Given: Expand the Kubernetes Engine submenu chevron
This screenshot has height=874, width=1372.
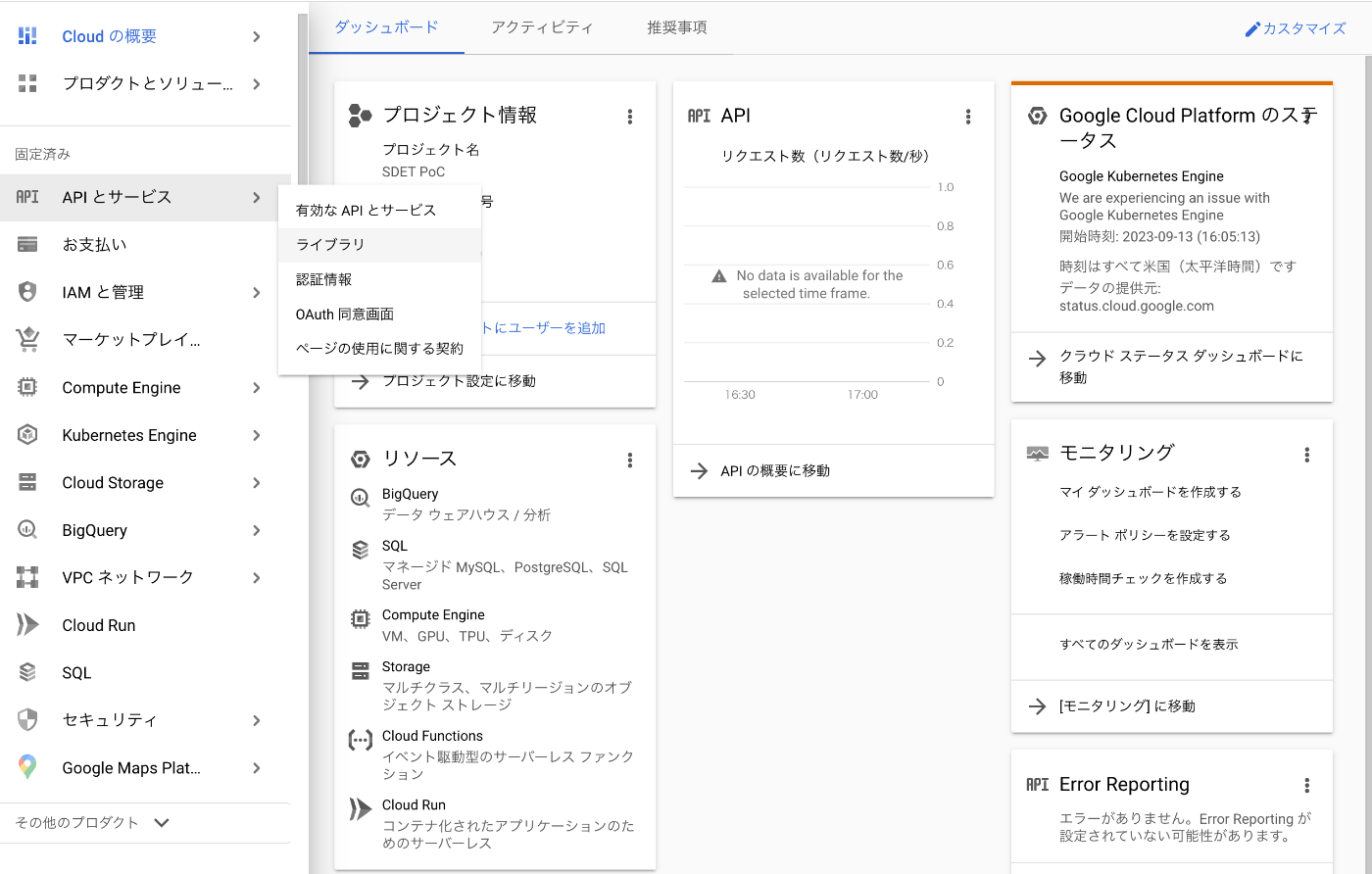Looking at the screenshot, I should [257, 435].
